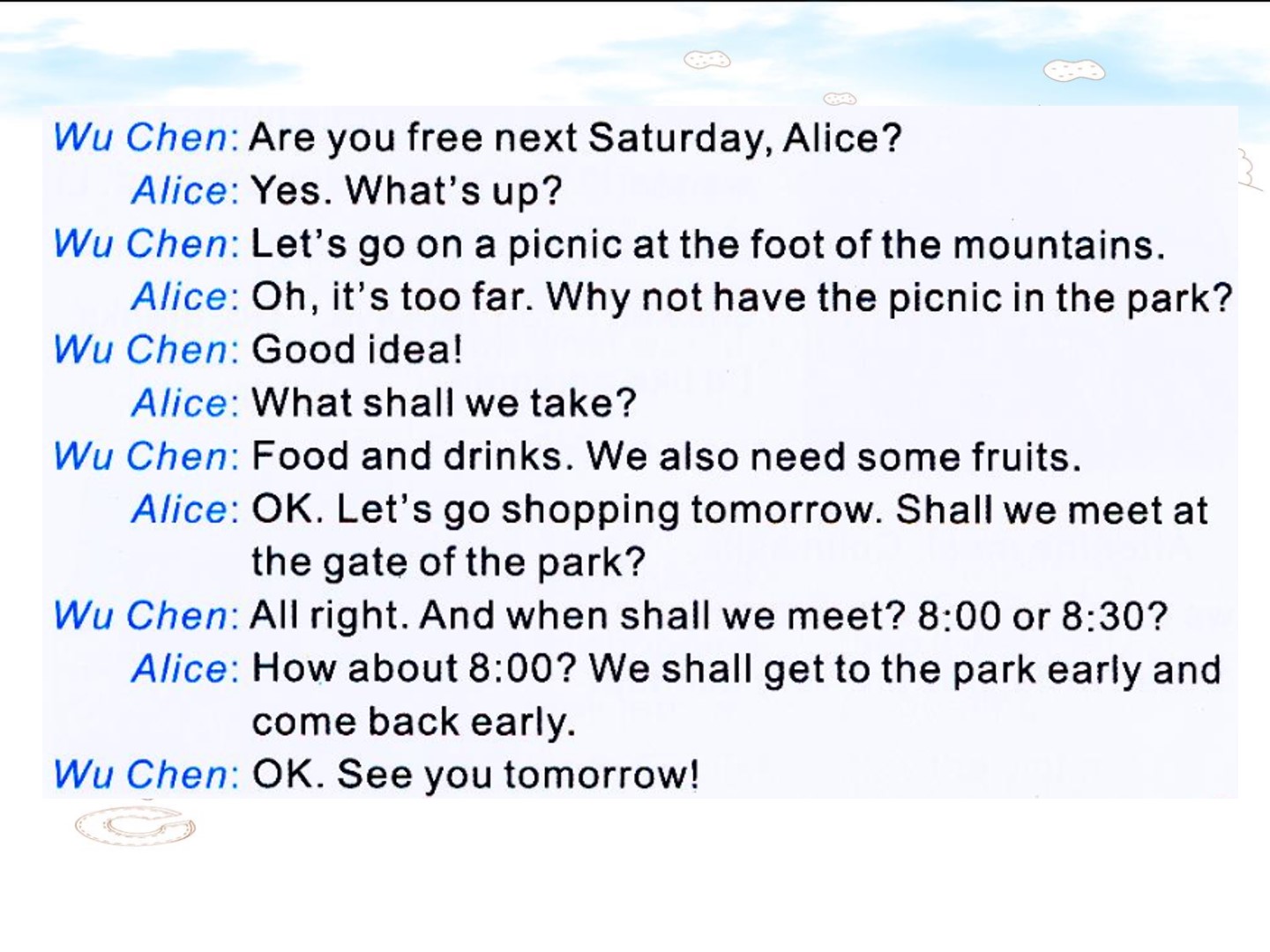Click the question "What shall we take?"
1270x952 pixels.
pyautogui.click(x=444, y=404)
